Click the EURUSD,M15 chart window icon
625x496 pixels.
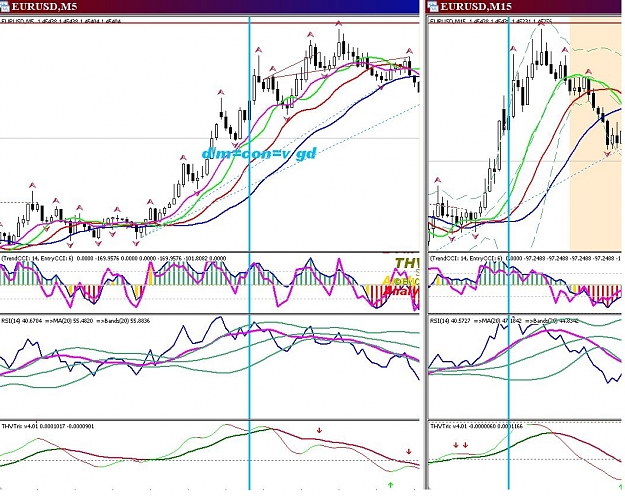tap(432, 6)
